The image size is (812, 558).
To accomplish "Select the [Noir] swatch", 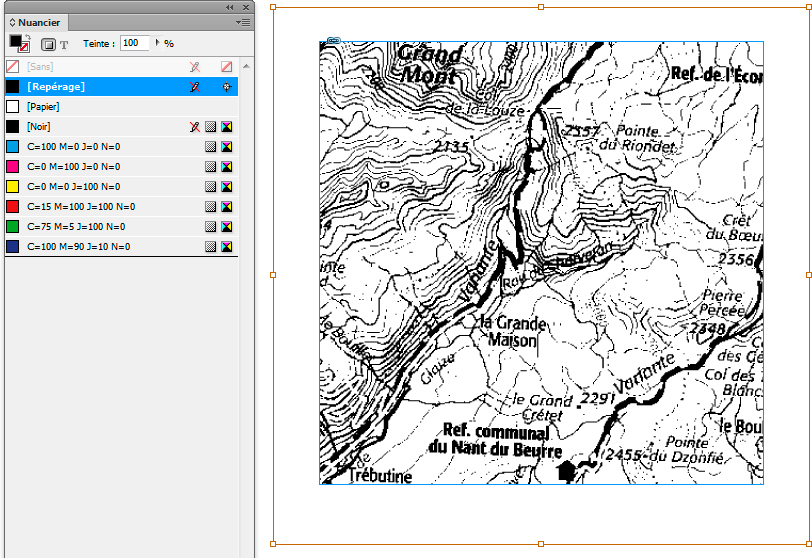I will (x=122, y=127).
